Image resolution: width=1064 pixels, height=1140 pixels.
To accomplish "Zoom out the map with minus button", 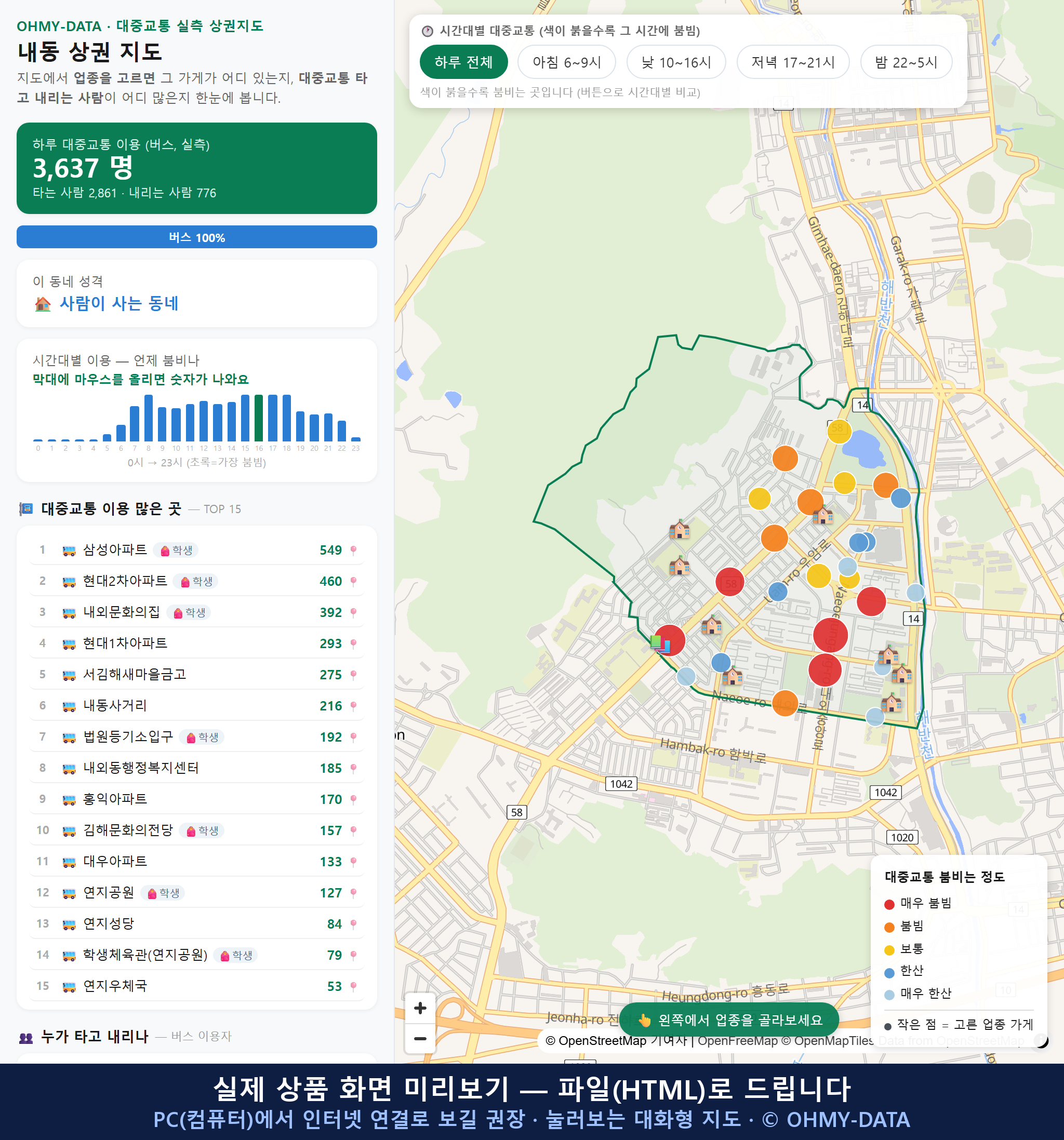I will [420, 1039].
